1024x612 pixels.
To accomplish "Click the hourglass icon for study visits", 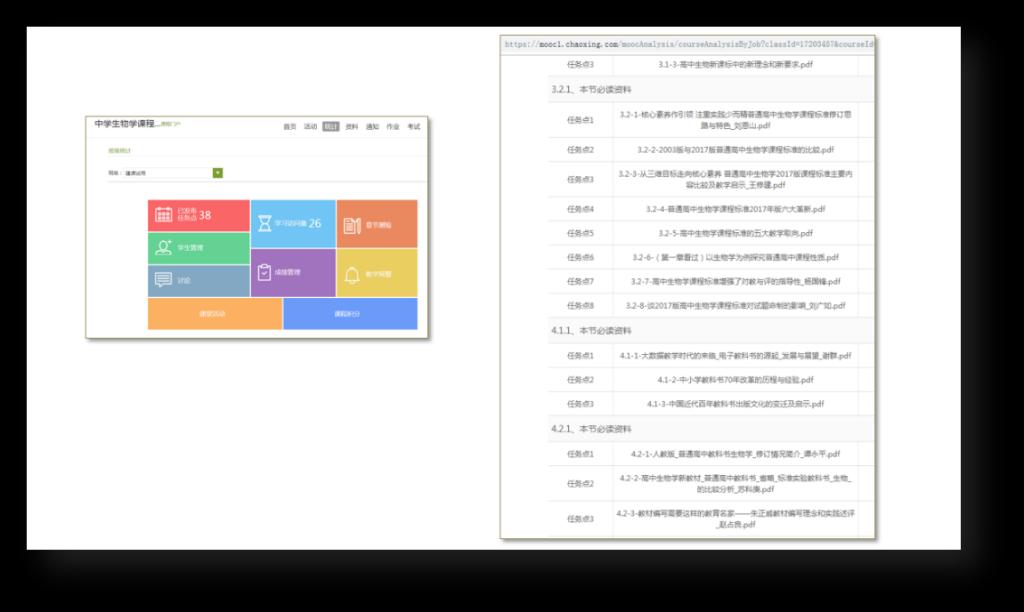I will tap(263, 223).
